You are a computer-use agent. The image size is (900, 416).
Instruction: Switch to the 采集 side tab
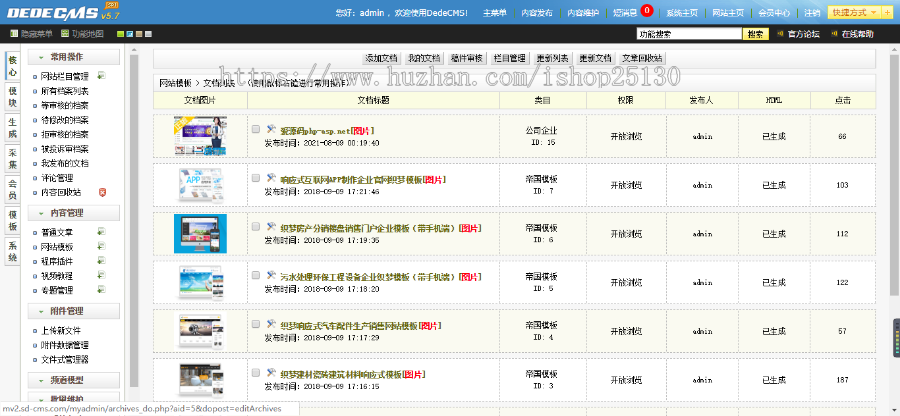(13, 159)
